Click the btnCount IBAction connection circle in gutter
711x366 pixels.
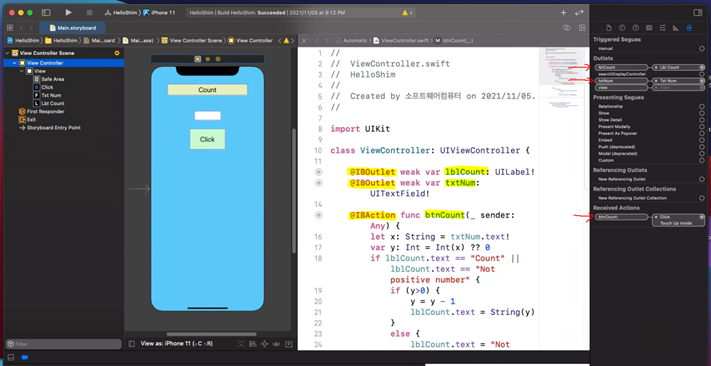click(x=318, y=215)
